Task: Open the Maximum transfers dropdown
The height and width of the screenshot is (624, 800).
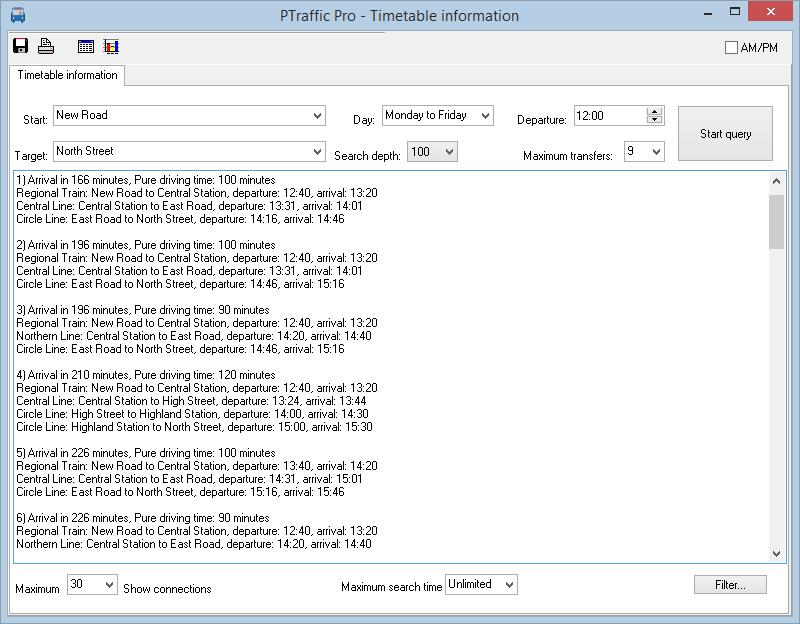Action: point(656,152)
